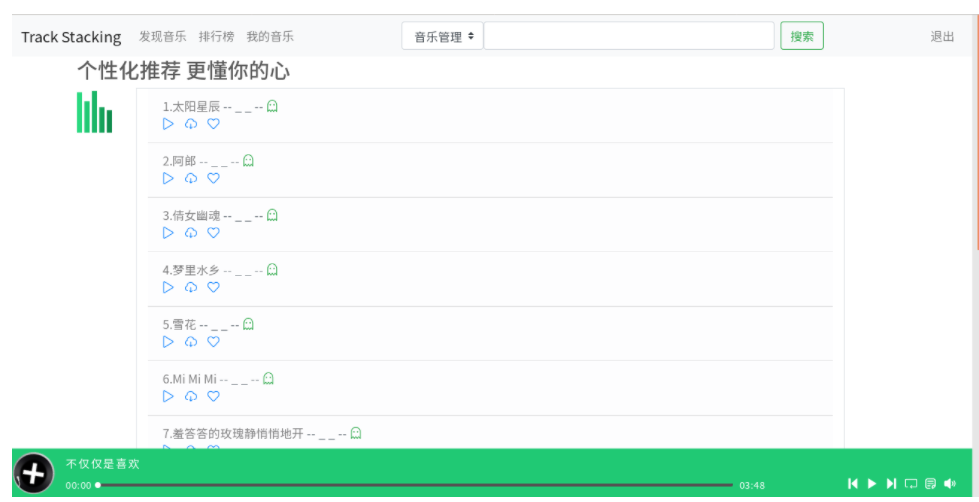Download the song 倩女幽魂
Screen dimensions: 979x502
(x=191, y=232)
